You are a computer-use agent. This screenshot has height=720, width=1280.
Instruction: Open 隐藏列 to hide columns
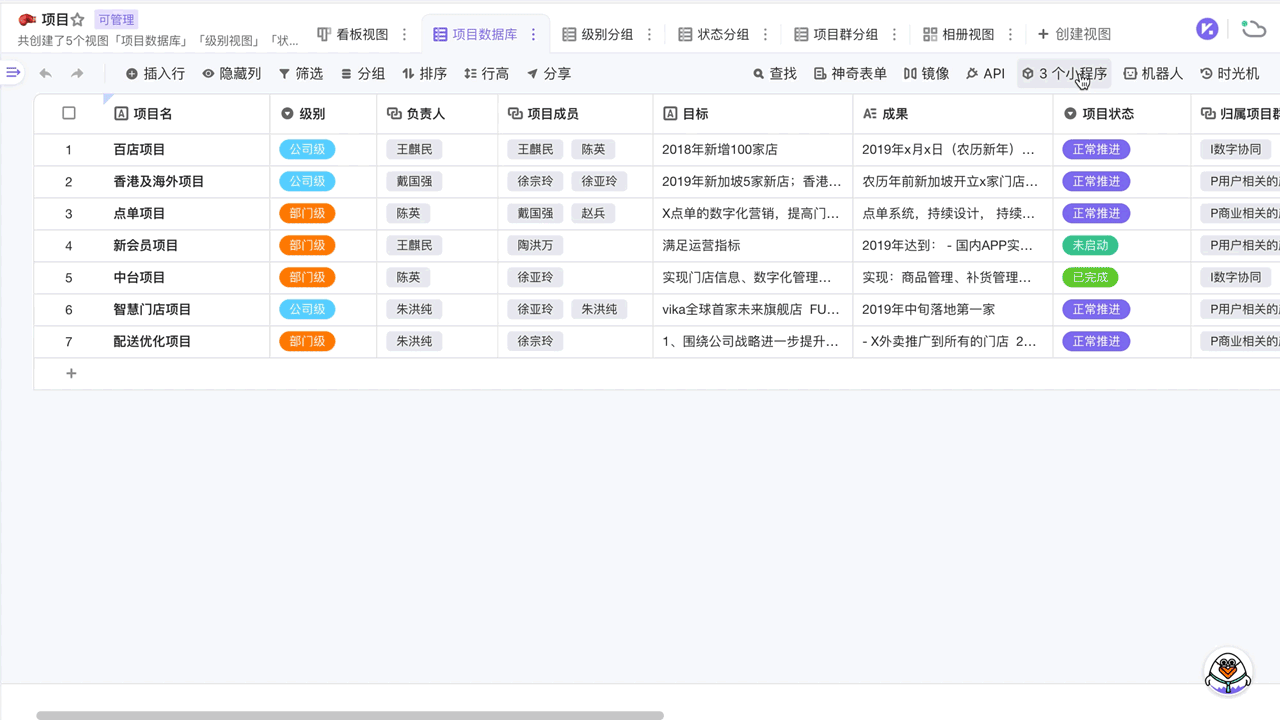(231, 74)
